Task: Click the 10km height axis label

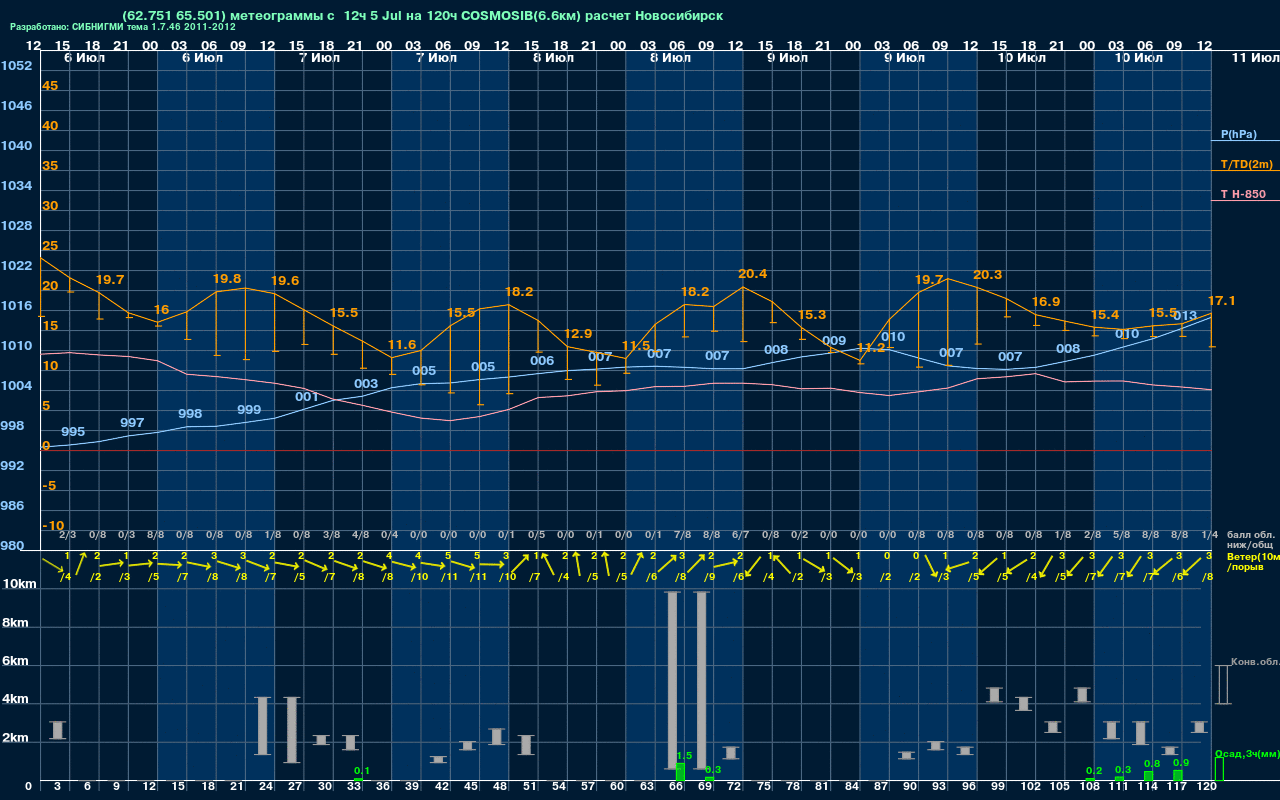Action: pyautogui.click(x=19, y=584)
